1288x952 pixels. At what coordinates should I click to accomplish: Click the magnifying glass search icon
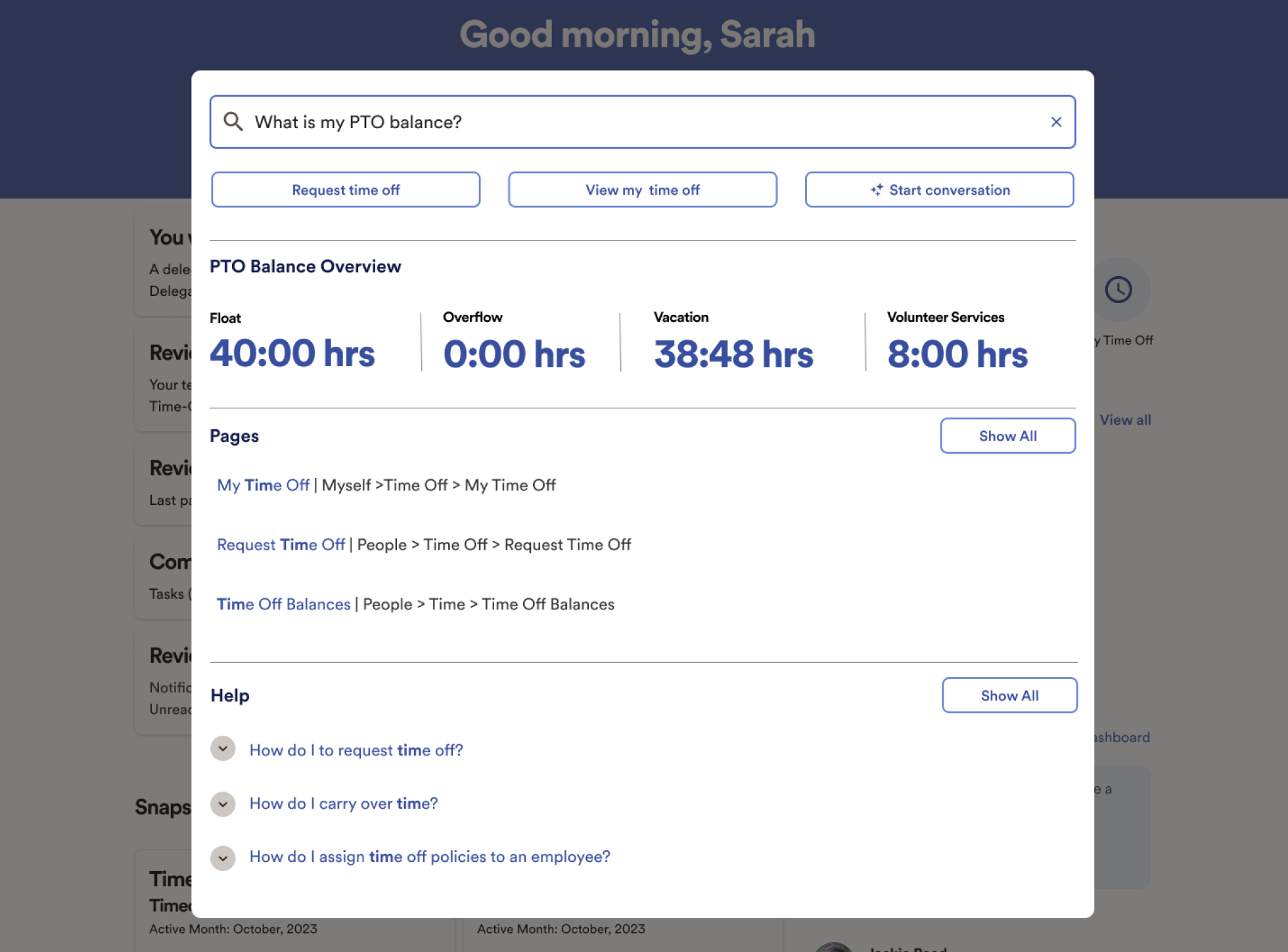pos(233,122)
